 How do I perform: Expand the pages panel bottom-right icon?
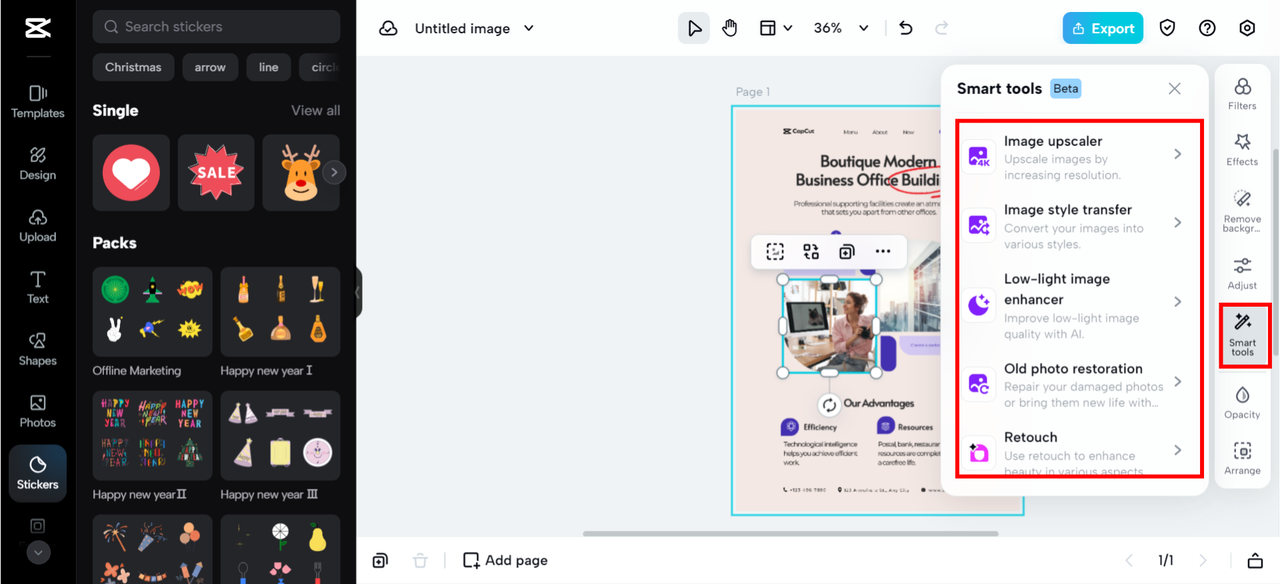point(1255,560)
